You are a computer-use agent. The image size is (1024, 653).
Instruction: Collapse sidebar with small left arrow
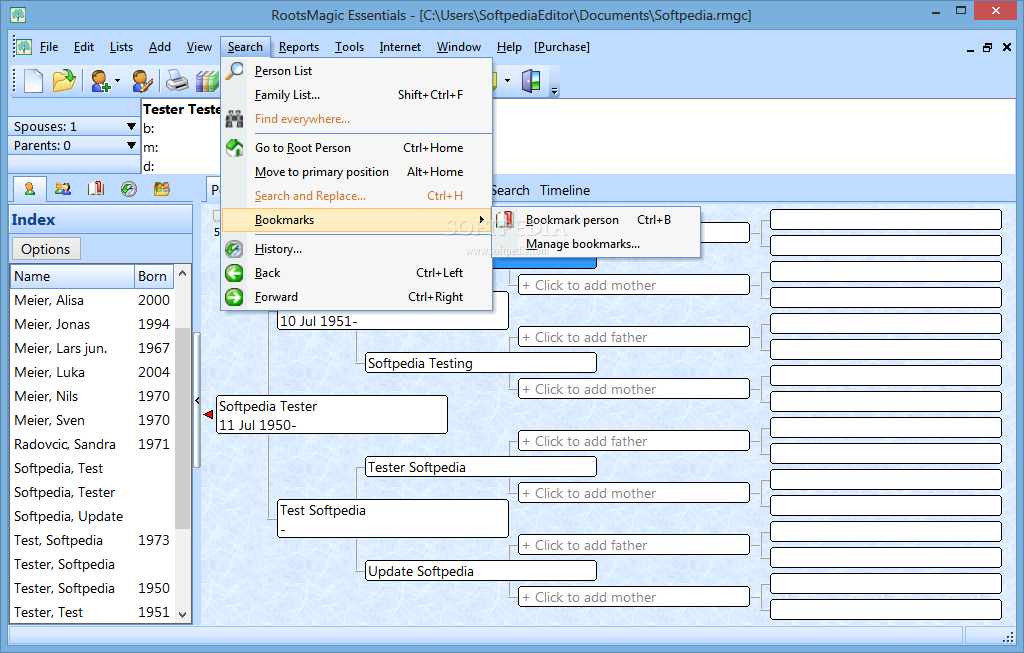pos(197,401)
